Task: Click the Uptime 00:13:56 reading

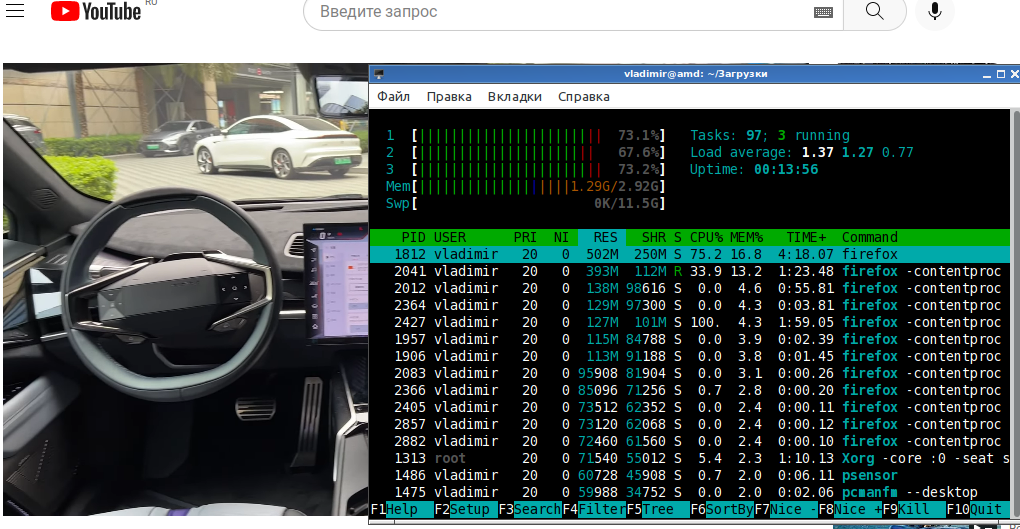Action: (754, 169)
